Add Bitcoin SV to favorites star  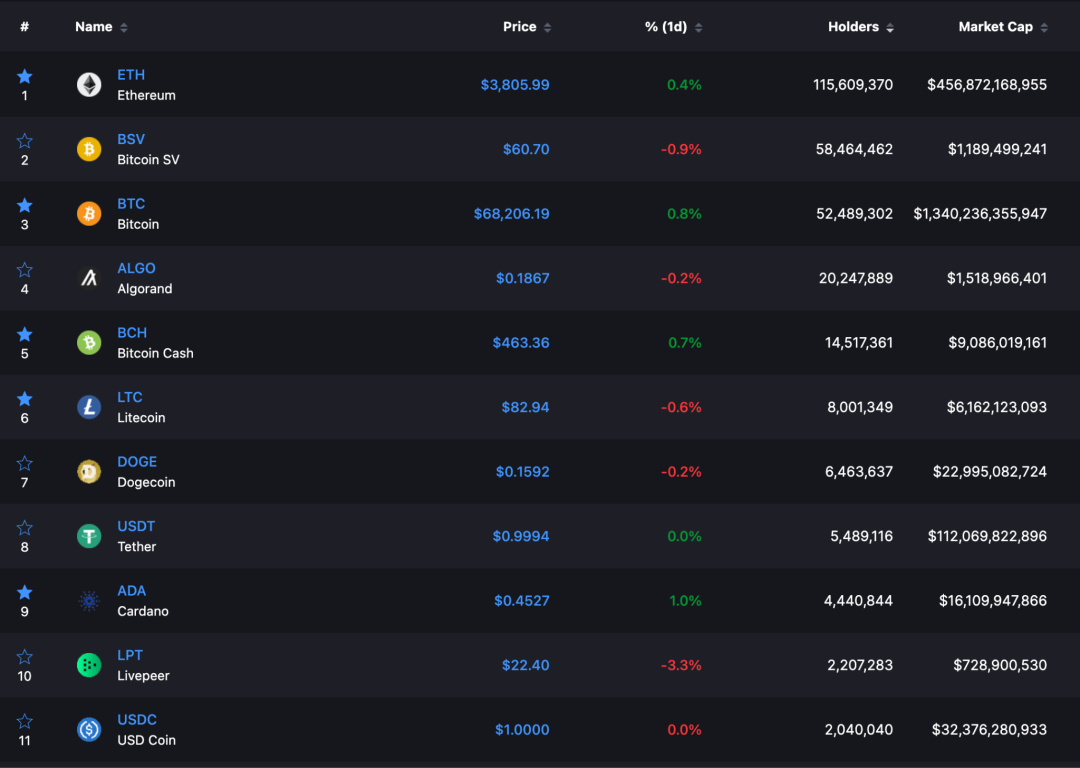[25, 141]
